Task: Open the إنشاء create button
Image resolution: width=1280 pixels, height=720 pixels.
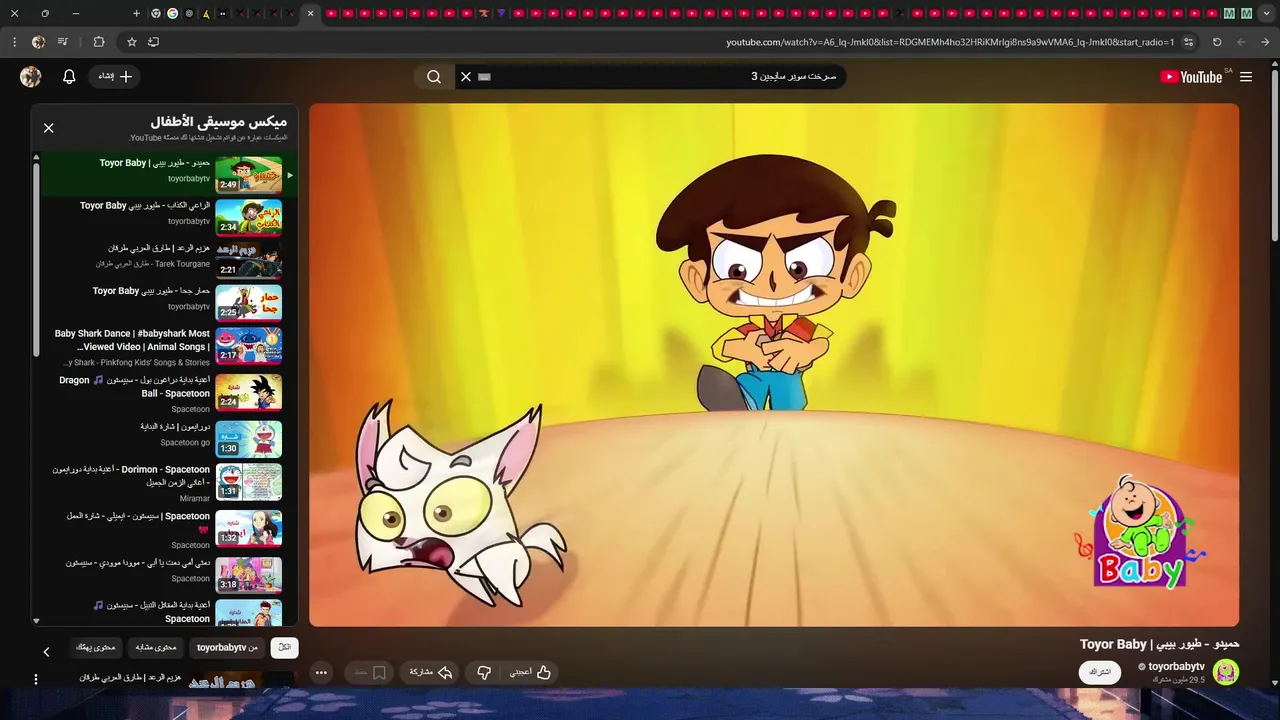Action: point(115,77)
